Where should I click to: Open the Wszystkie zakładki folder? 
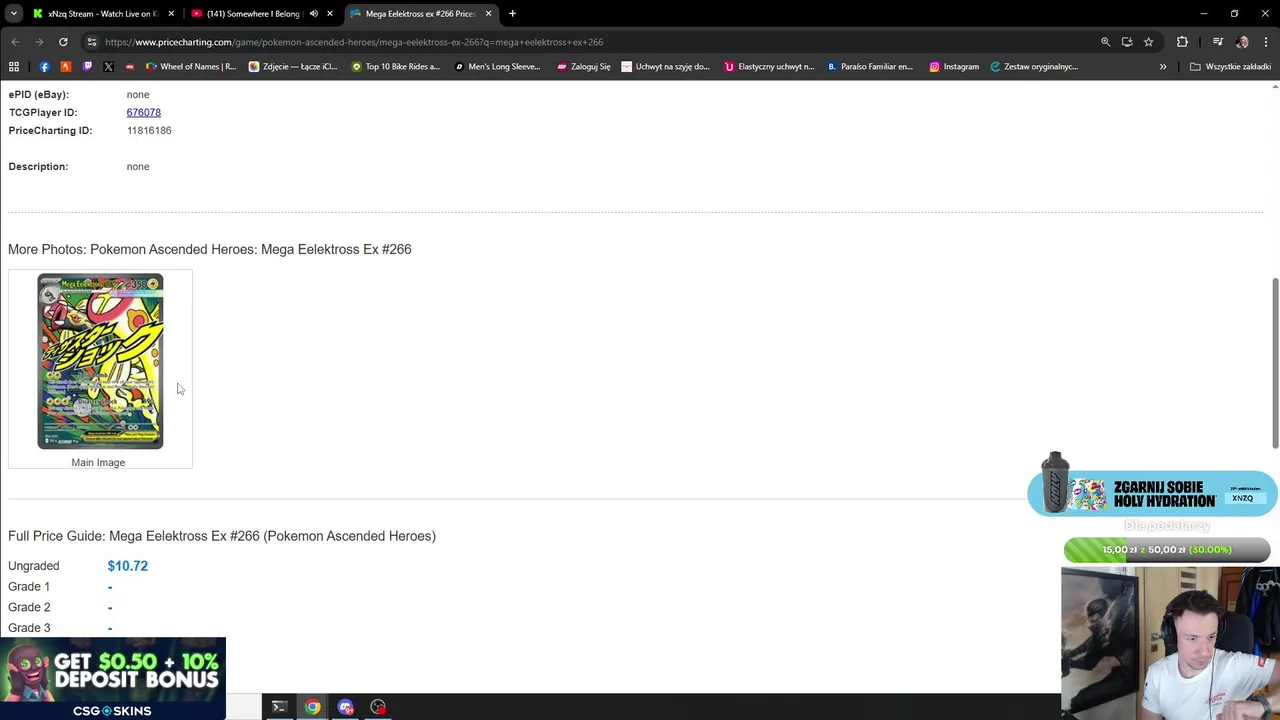coord(1230,67)
